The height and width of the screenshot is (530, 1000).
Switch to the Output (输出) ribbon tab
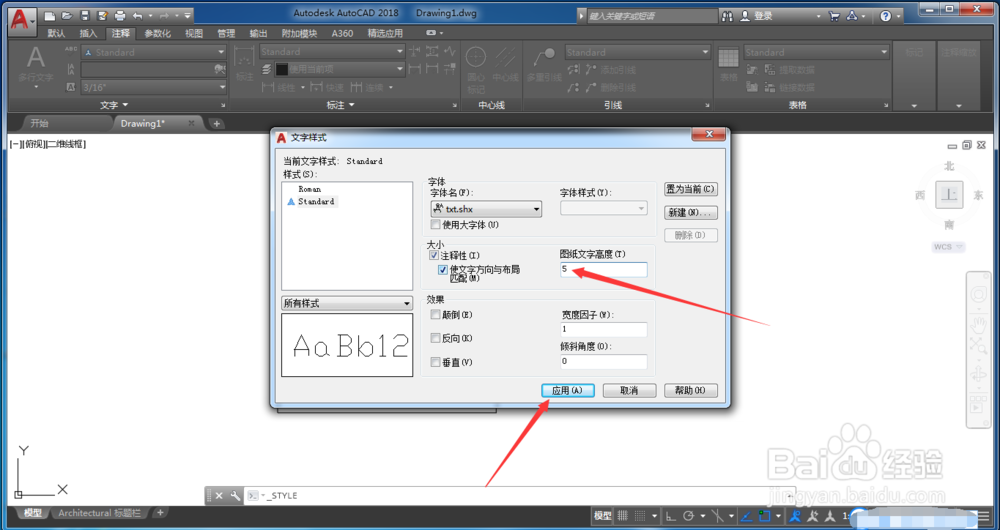[258, 33]
